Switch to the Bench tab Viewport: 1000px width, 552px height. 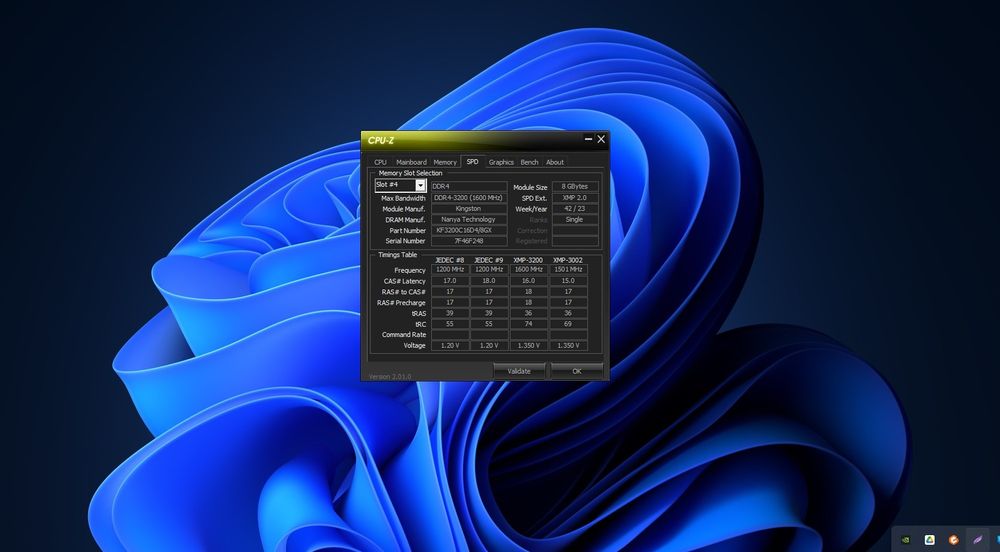[x=529, y=162]
